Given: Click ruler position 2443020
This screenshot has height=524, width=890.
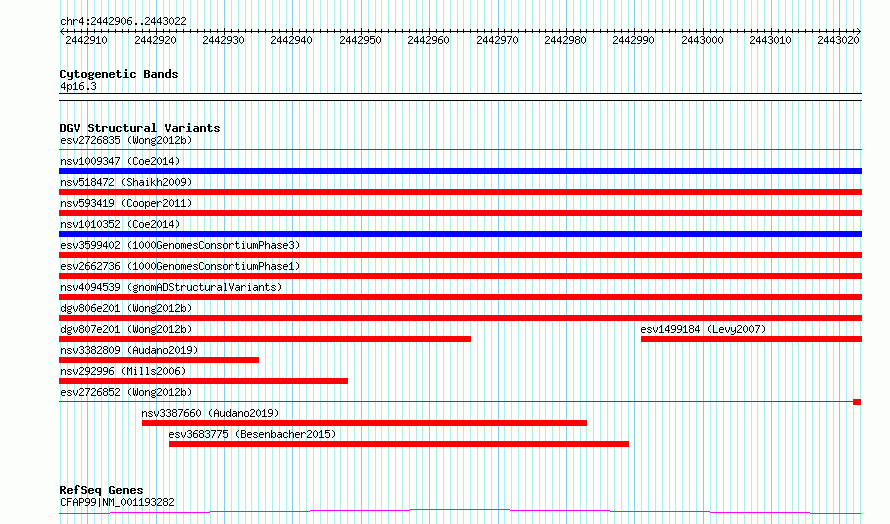Looking at the screenshot, I should 838,40.
